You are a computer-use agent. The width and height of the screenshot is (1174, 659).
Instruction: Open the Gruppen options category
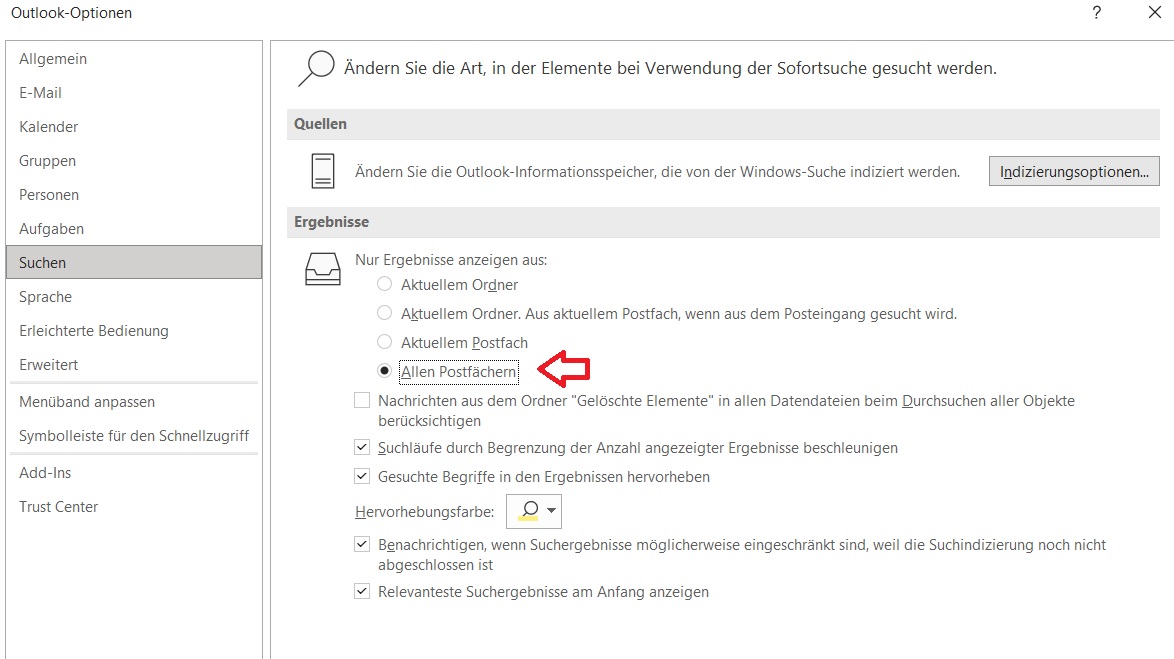[134, 161]
